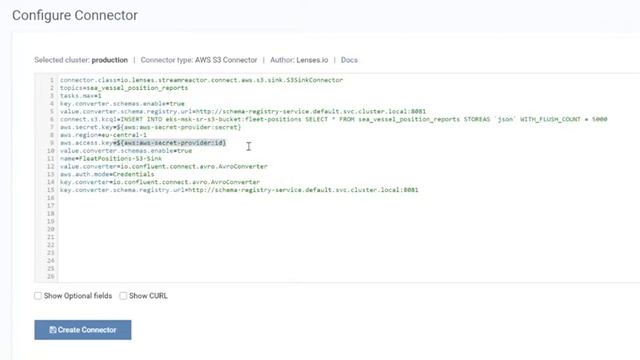Image resolution: width=640 pixels, height=360 pixels.
Task: Click the aws.region=eu-central-1 line
Action: [103, 135]
